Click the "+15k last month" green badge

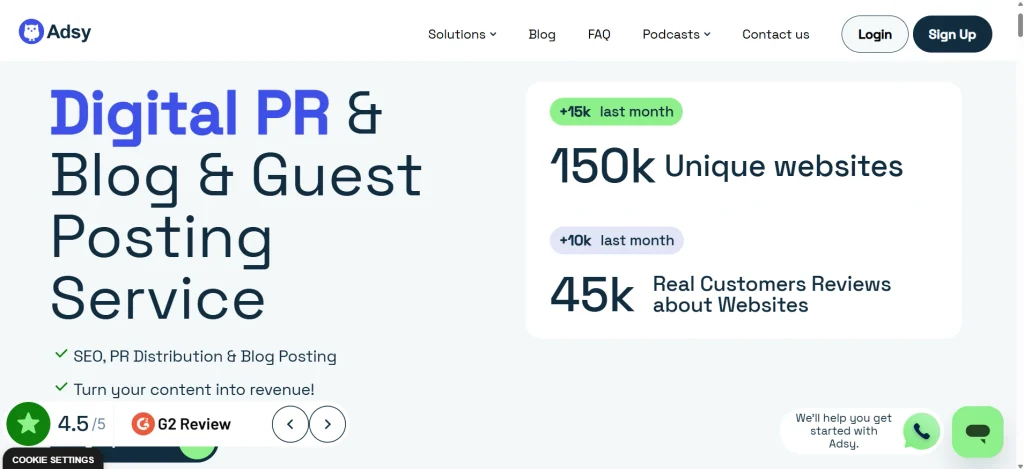616,112
